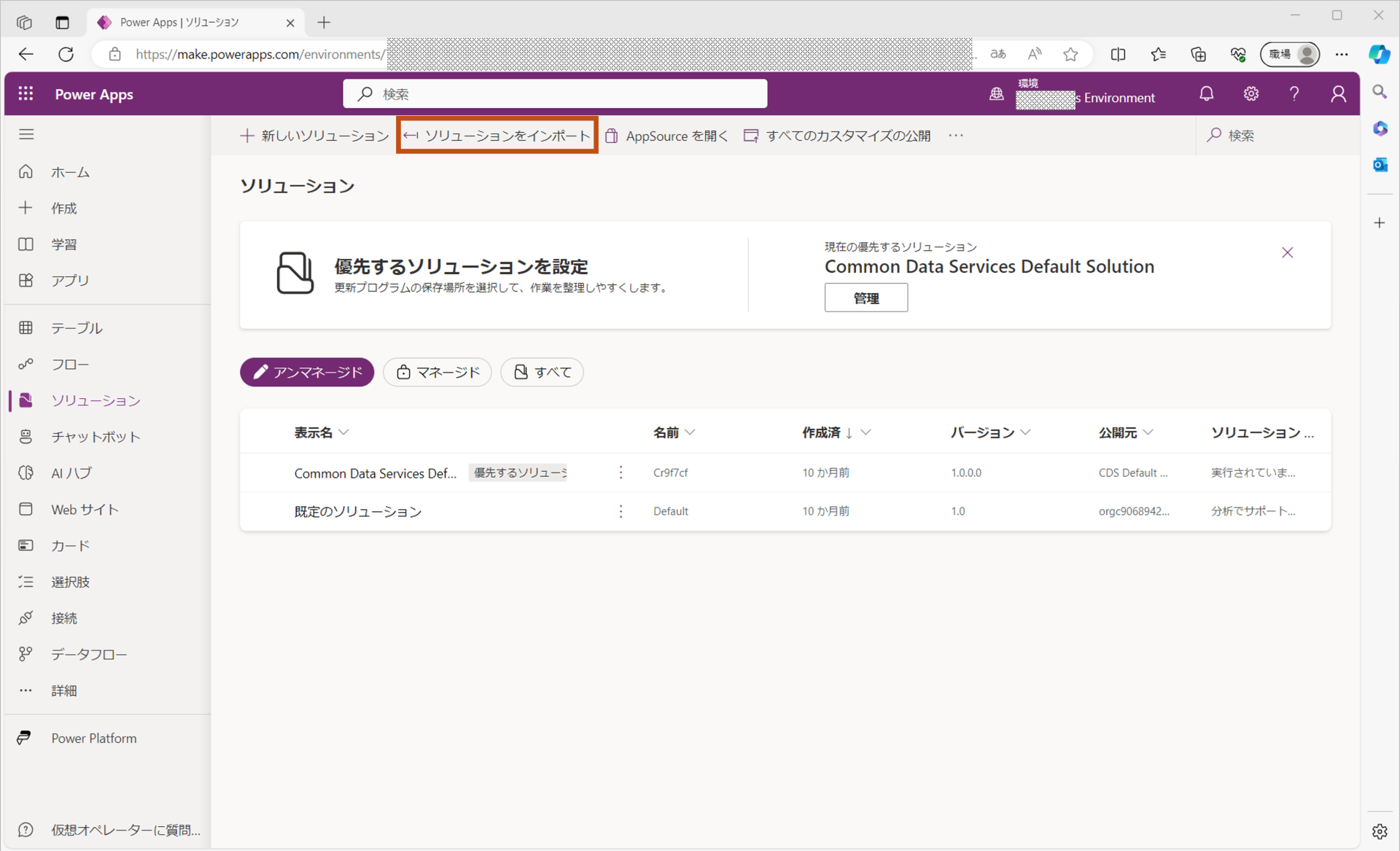Open Edge sidebar search icon
This screenshot has width=1400, height=851.
[1380, 92]
